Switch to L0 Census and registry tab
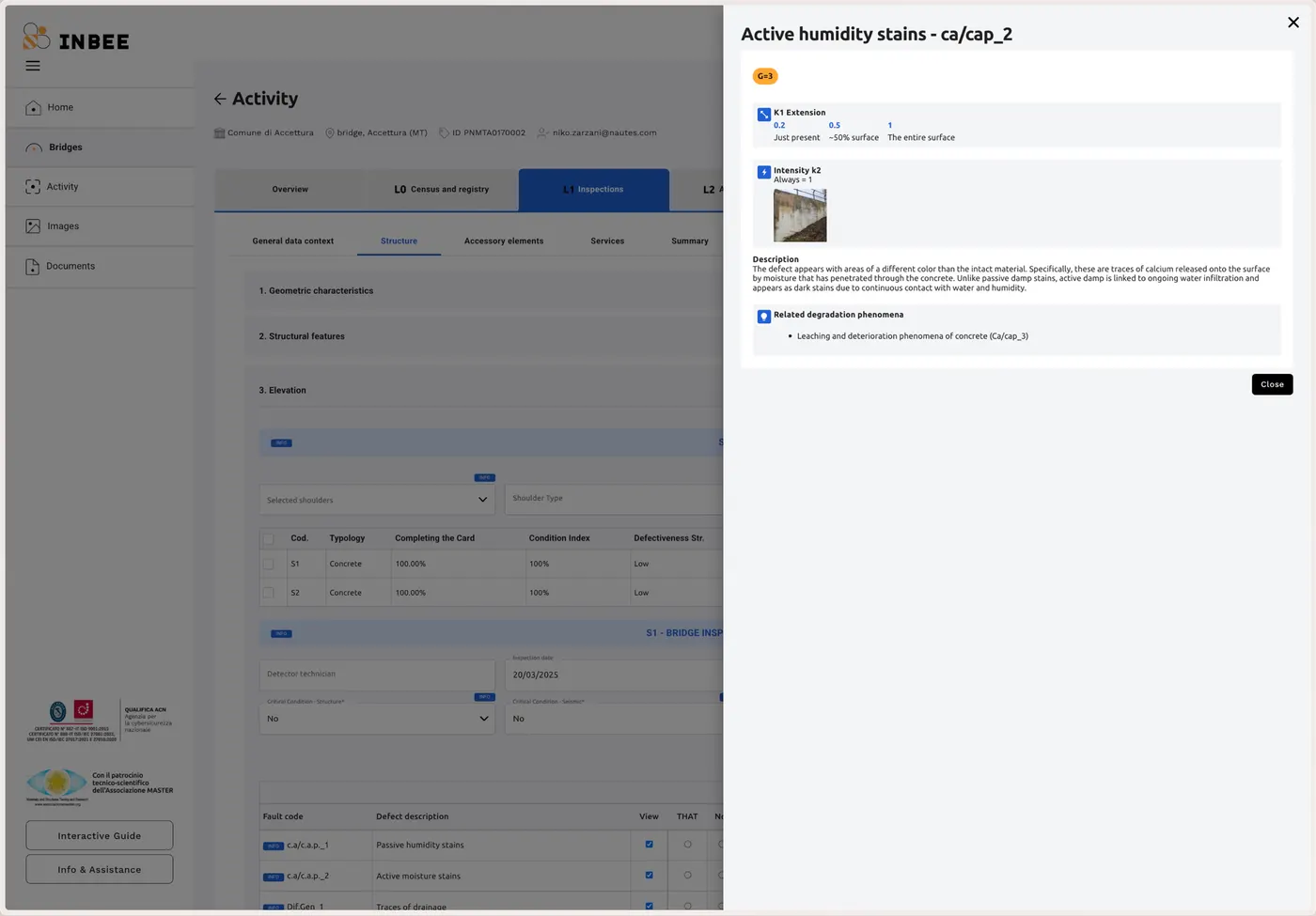The image size is (1316, 916). (441, 189)
